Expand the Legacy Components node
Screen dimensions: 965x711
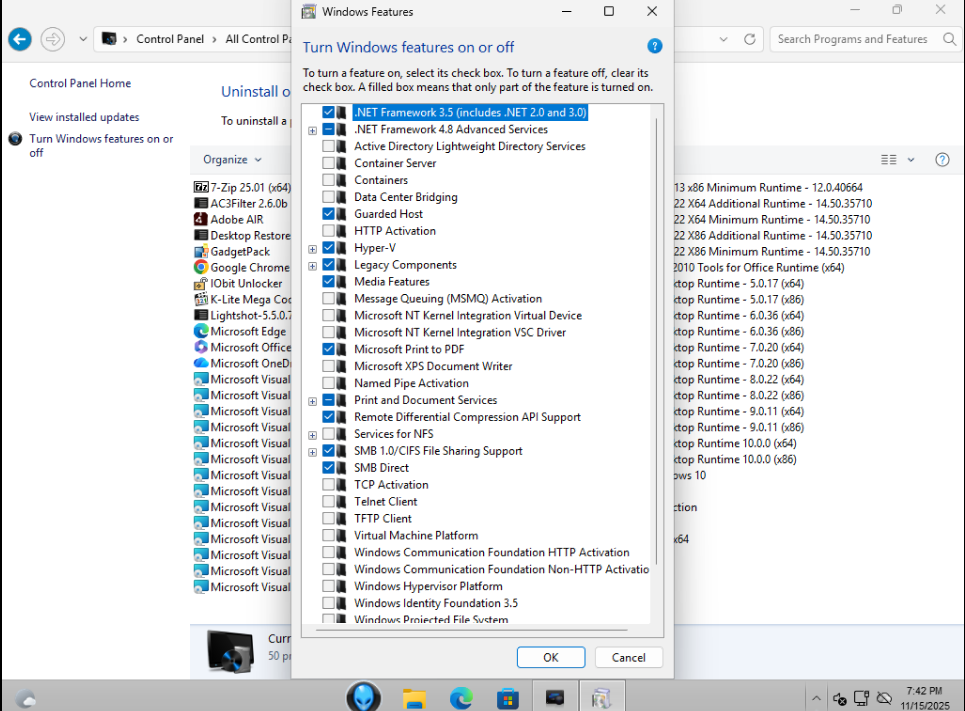(313, 265)
